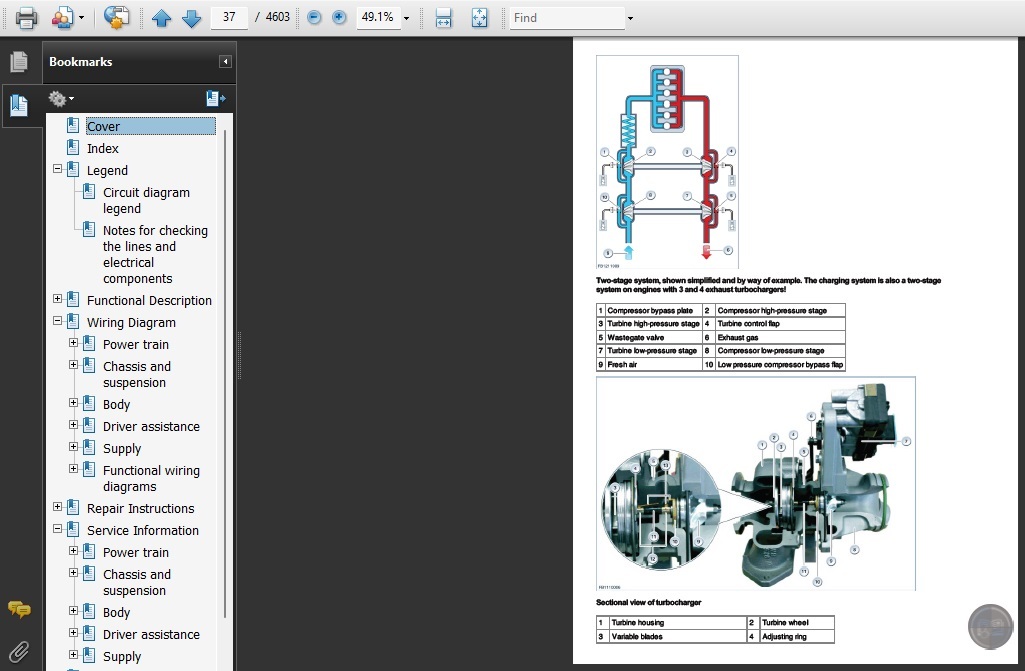Collapse the Service Information node
The height and width of the screenshot is (671, 1025).
tap(58, 529)
